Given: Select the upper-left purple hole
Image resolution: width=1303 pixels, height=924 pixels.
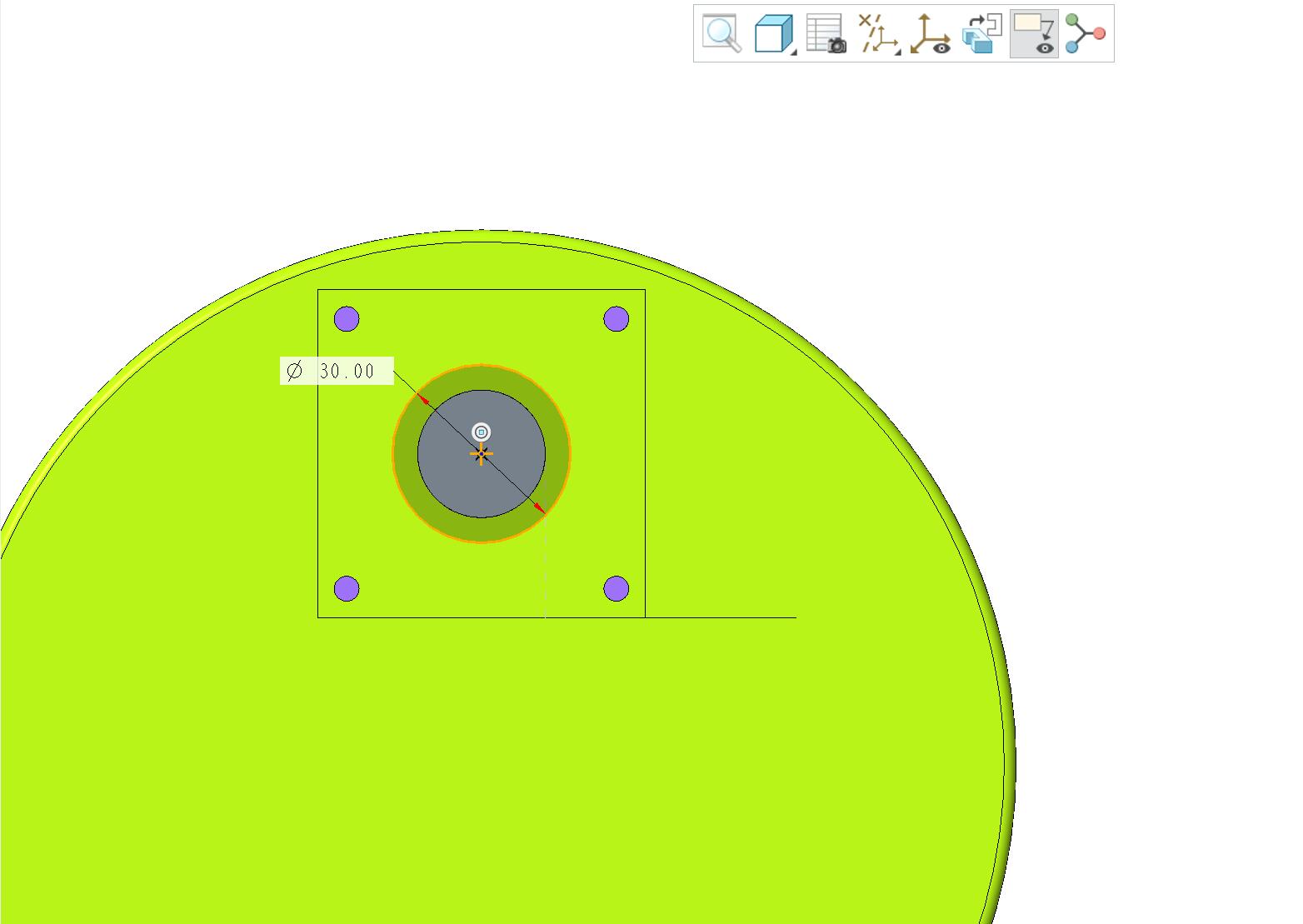Looking at the screenshot, I should pyautogui.click(x=347, y=319).
